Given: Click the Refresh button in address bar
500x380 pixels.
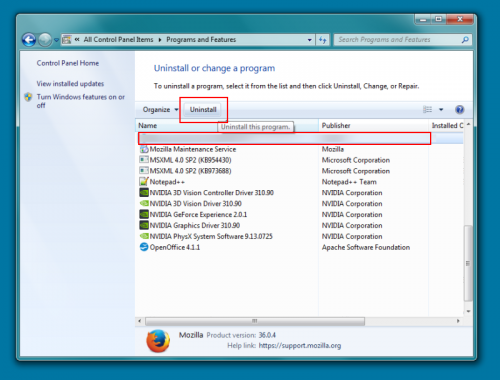Looking at the screenshot, I should 322,40.
